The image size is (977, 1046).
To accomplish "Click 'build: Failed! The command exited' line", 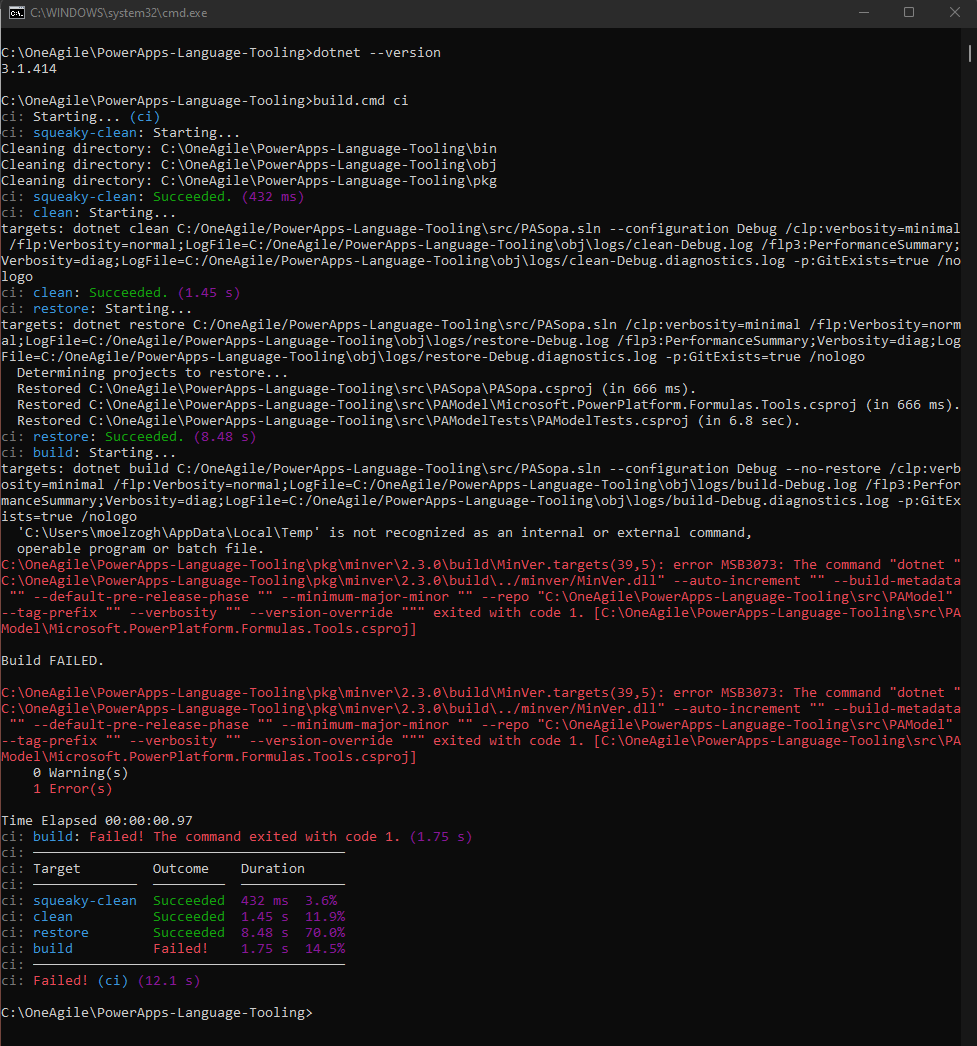I will (x=236, y=837).
